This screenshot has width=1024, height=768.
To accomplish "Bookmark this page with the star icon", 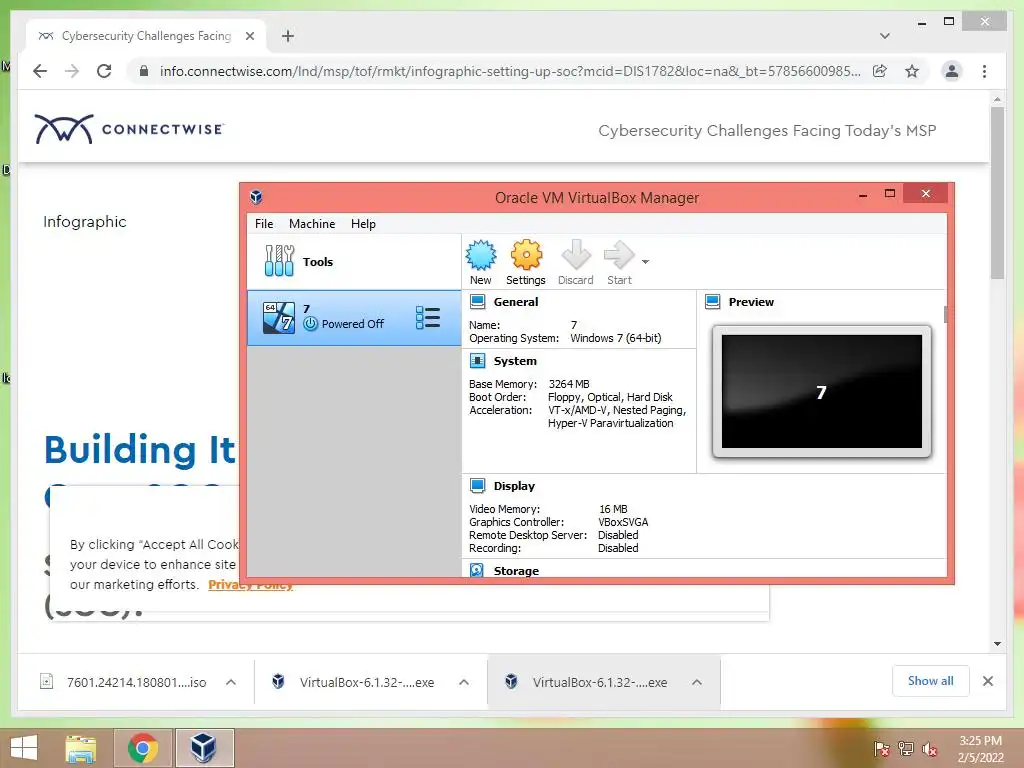I will (x=912, y=71).
